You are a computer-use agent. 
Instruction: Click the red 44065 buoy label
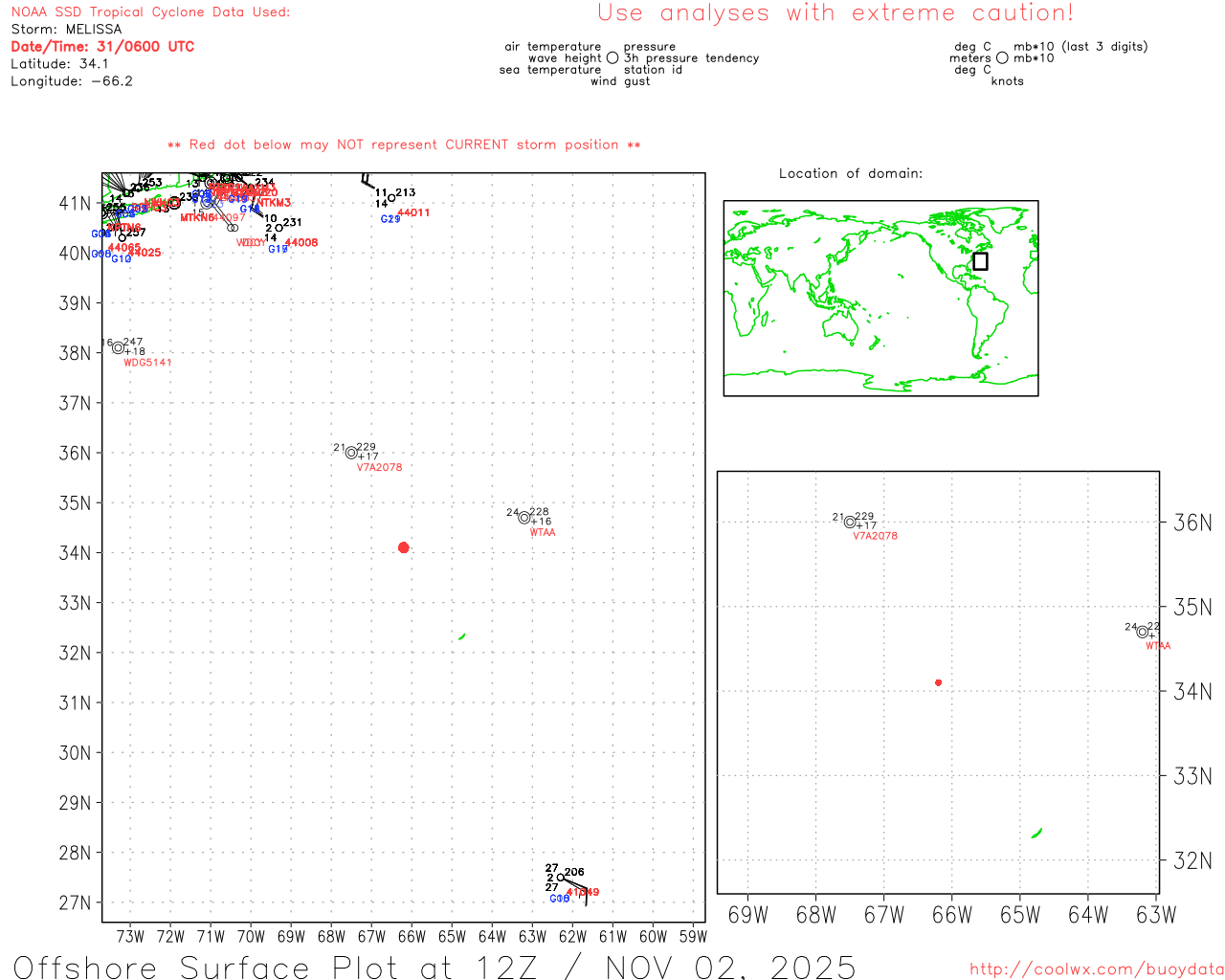coord(124,247)
